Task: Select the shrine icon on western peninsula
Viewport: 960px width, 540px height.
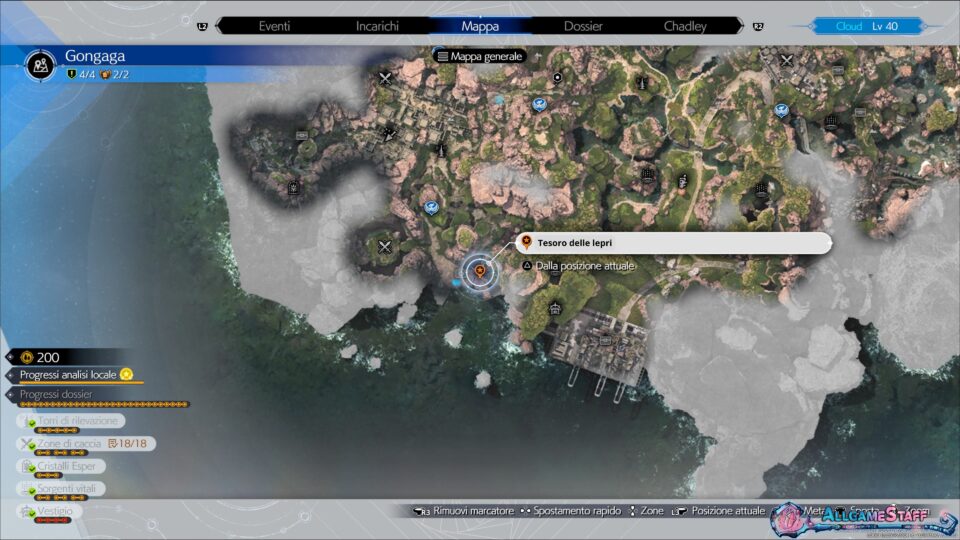Action: [x=294, y=186]
